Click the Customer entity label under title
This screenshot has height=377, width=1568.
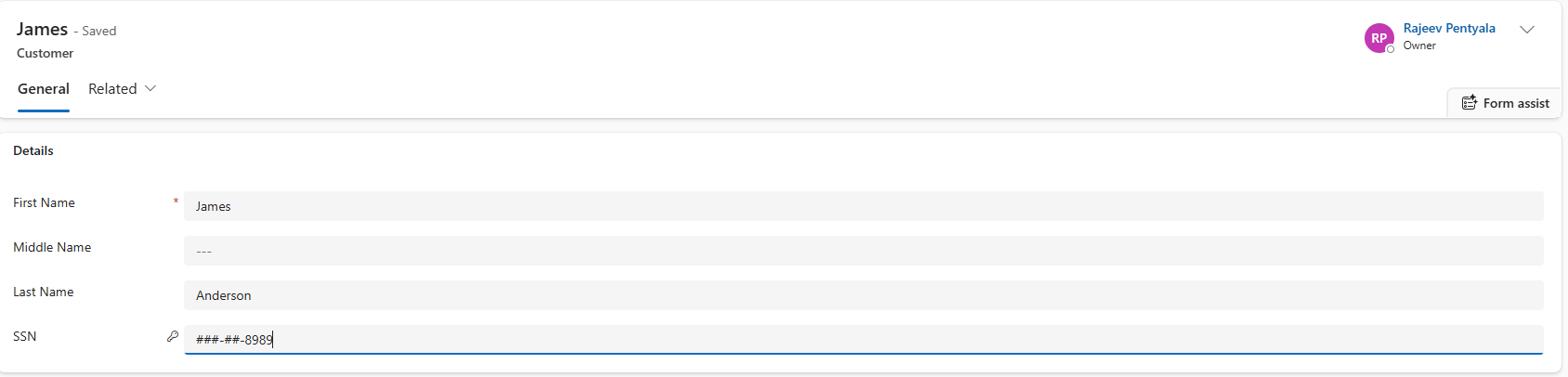[45, 53]
